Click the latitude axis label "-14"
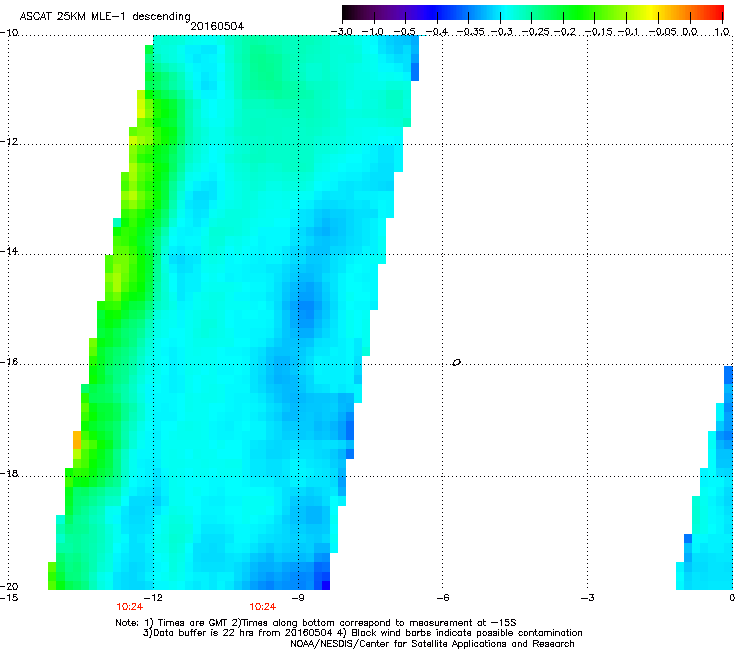The image size is (740, 650). (9, 251)
